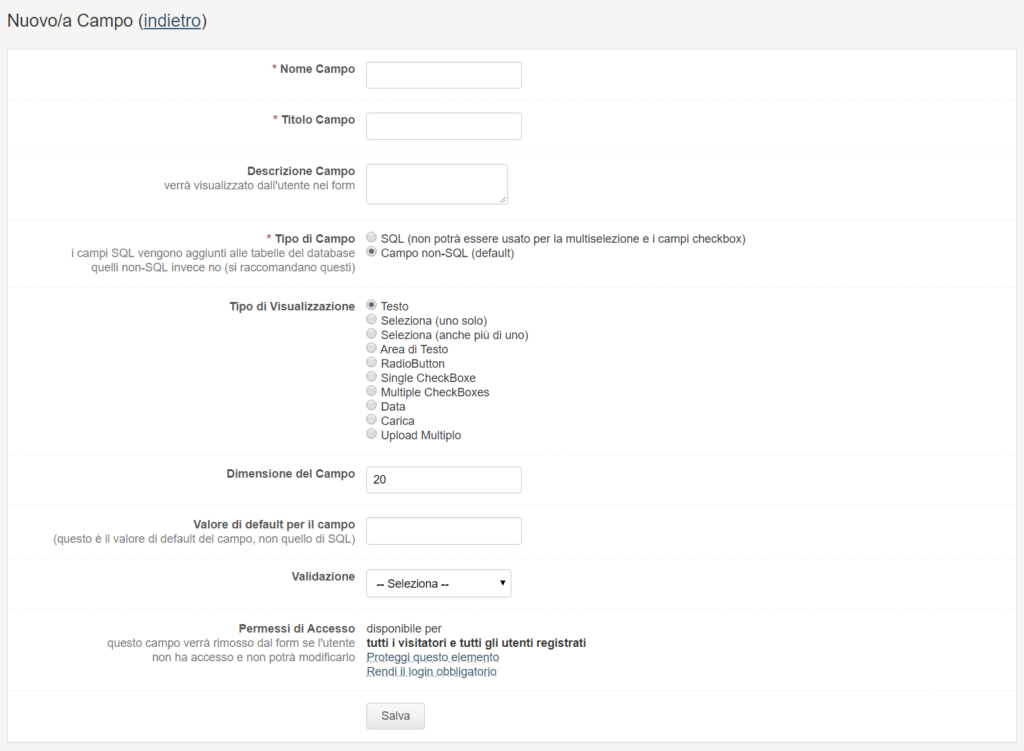
Task: Click into the Titolo Campo input
Action: click(x=443, y=126)
